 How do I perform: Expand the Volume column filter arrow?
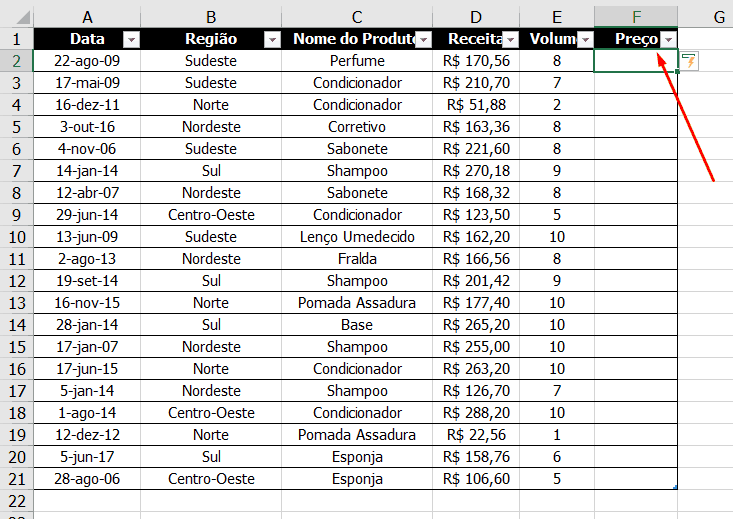[x=584, y=39]
